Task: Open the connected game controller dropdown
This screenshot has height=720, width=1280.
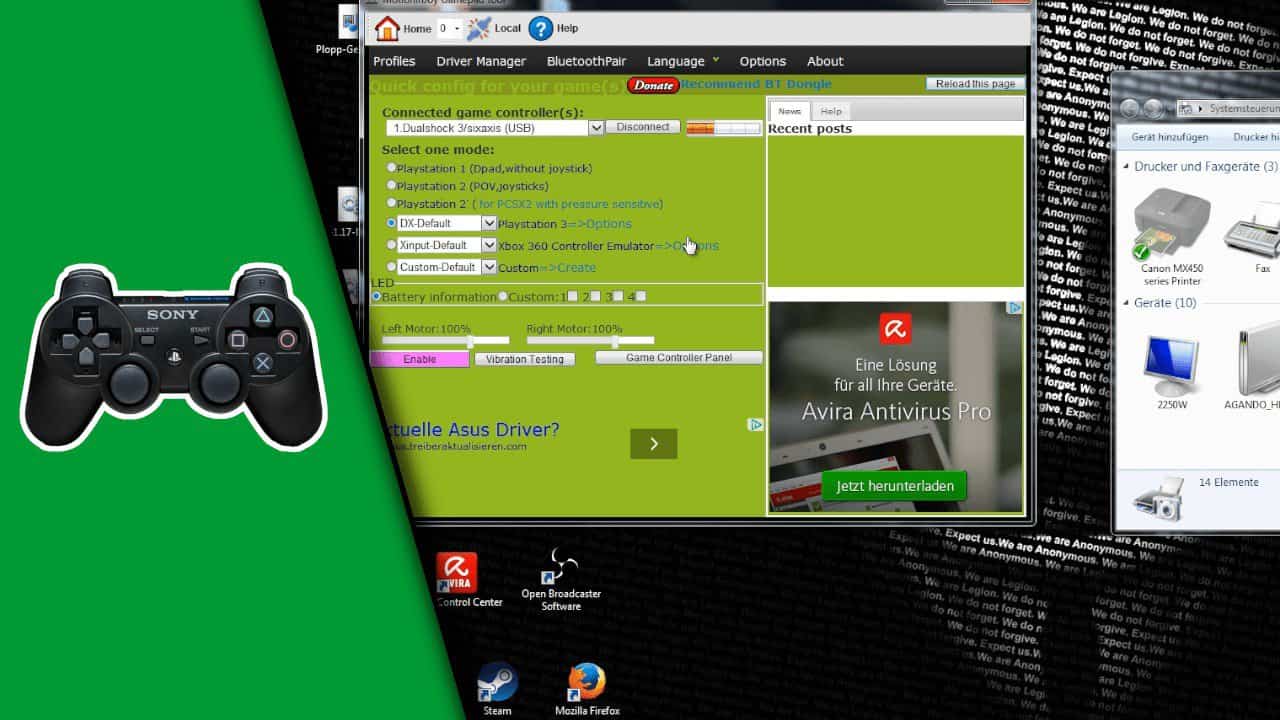Action: tap(596, 128)
